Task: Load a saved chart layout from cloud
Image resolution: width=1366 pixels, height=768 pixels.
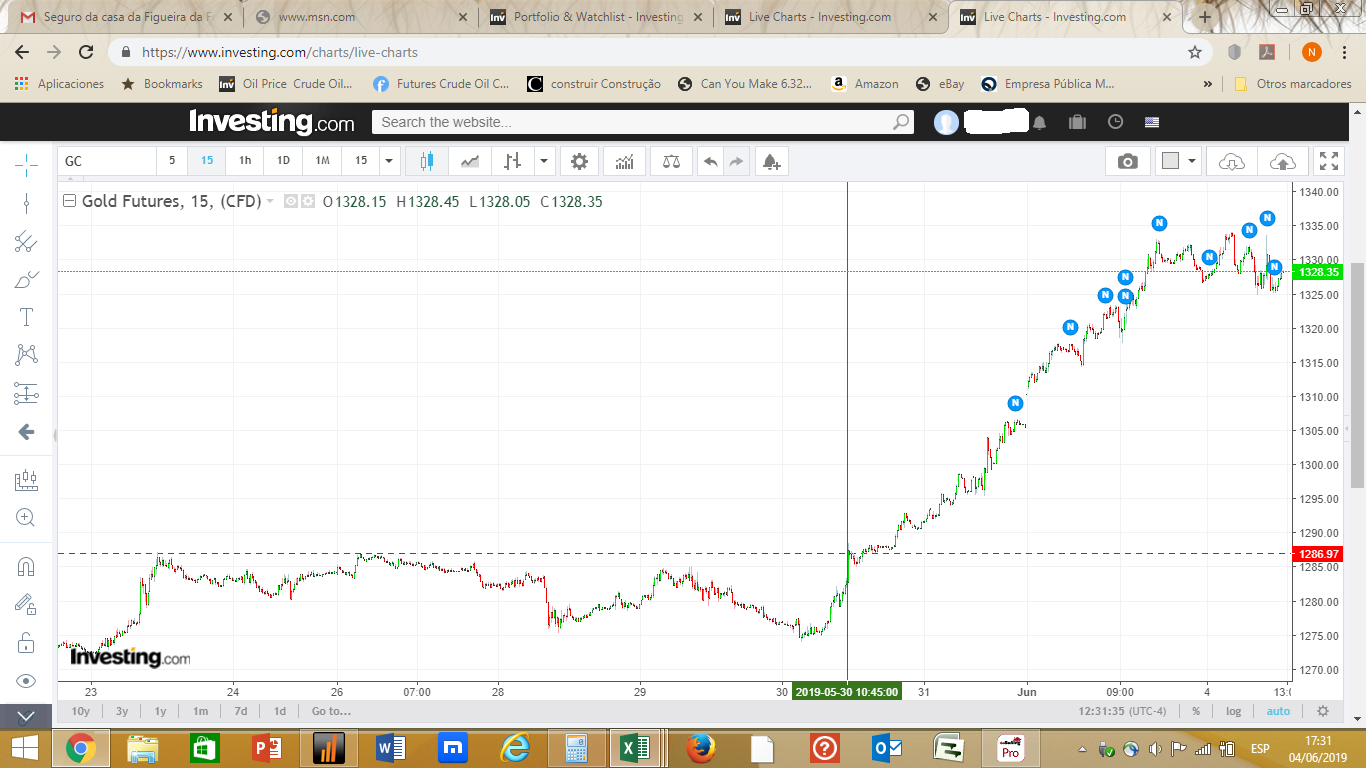Action: tap(1232, 161)
